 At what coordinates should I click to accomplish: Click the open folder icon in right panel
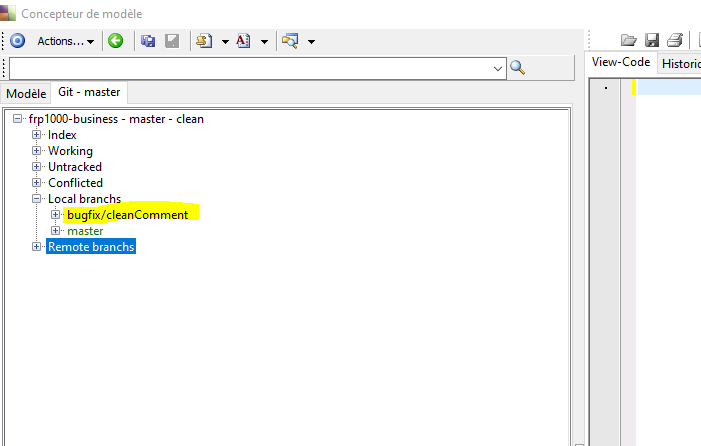pyautogui.click(x=629, y=40)
